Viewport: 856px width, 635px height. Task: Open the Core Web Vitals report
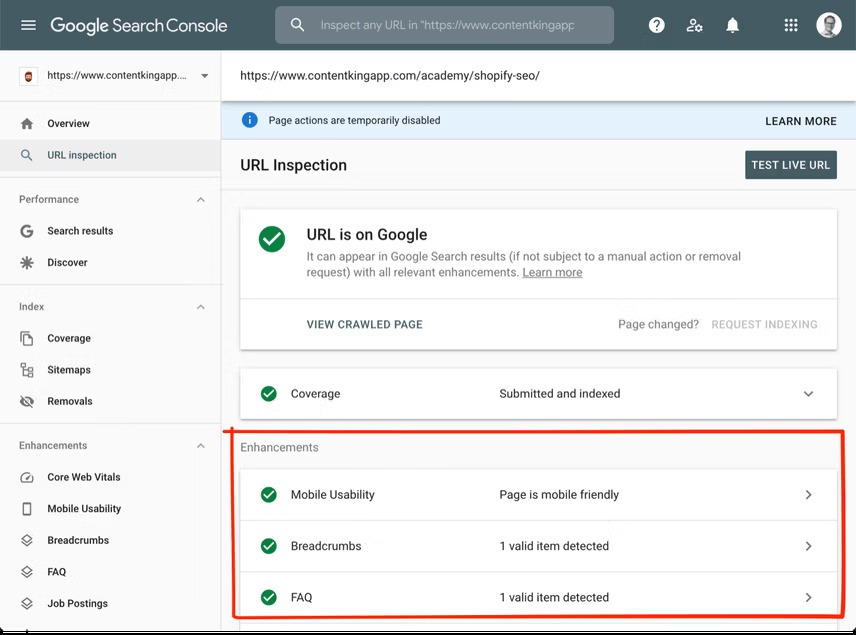click(84, 477)
